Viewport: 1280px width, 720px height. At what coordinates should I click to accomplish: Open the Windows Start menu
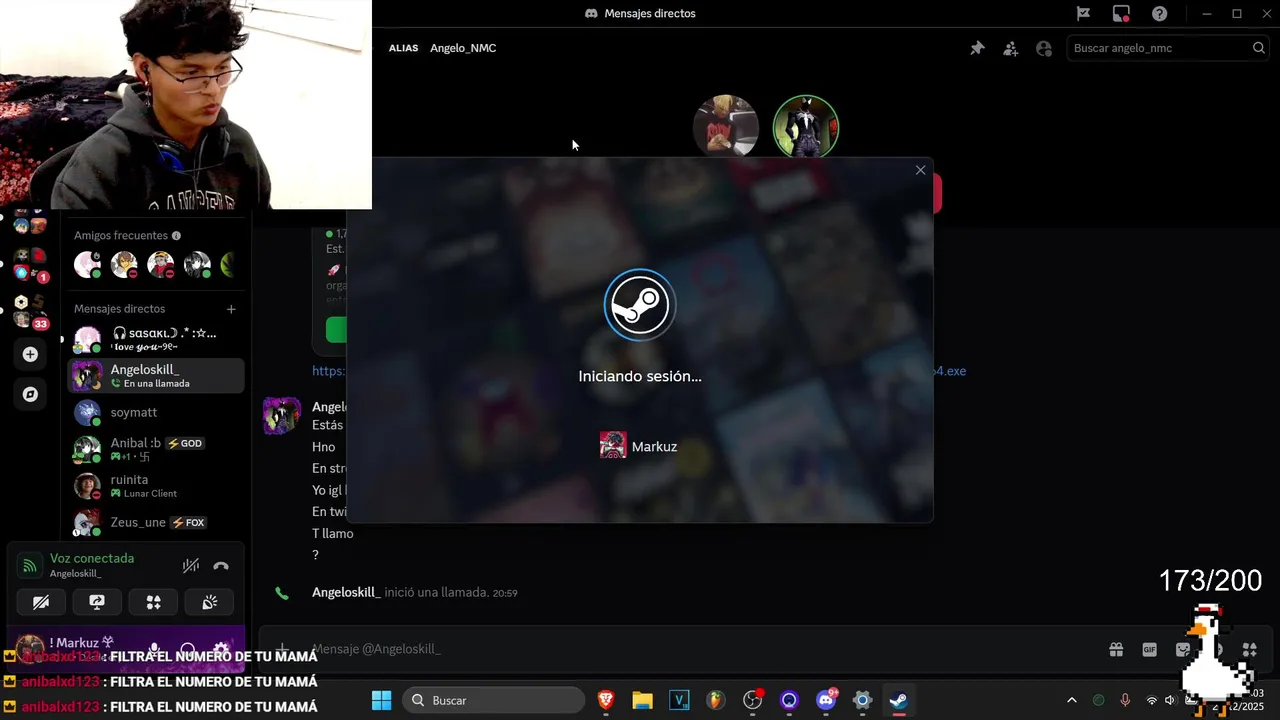382,700
